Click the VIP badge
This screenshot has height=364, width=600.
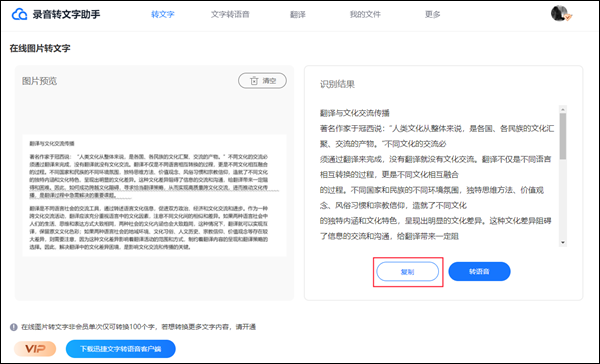tap(35, 349)
